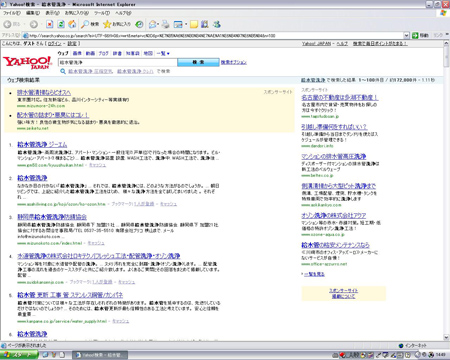The height and width of the screenshot is (360, 450).
Task: Print the page with the printer icon
Action: [x=166, y=24]
